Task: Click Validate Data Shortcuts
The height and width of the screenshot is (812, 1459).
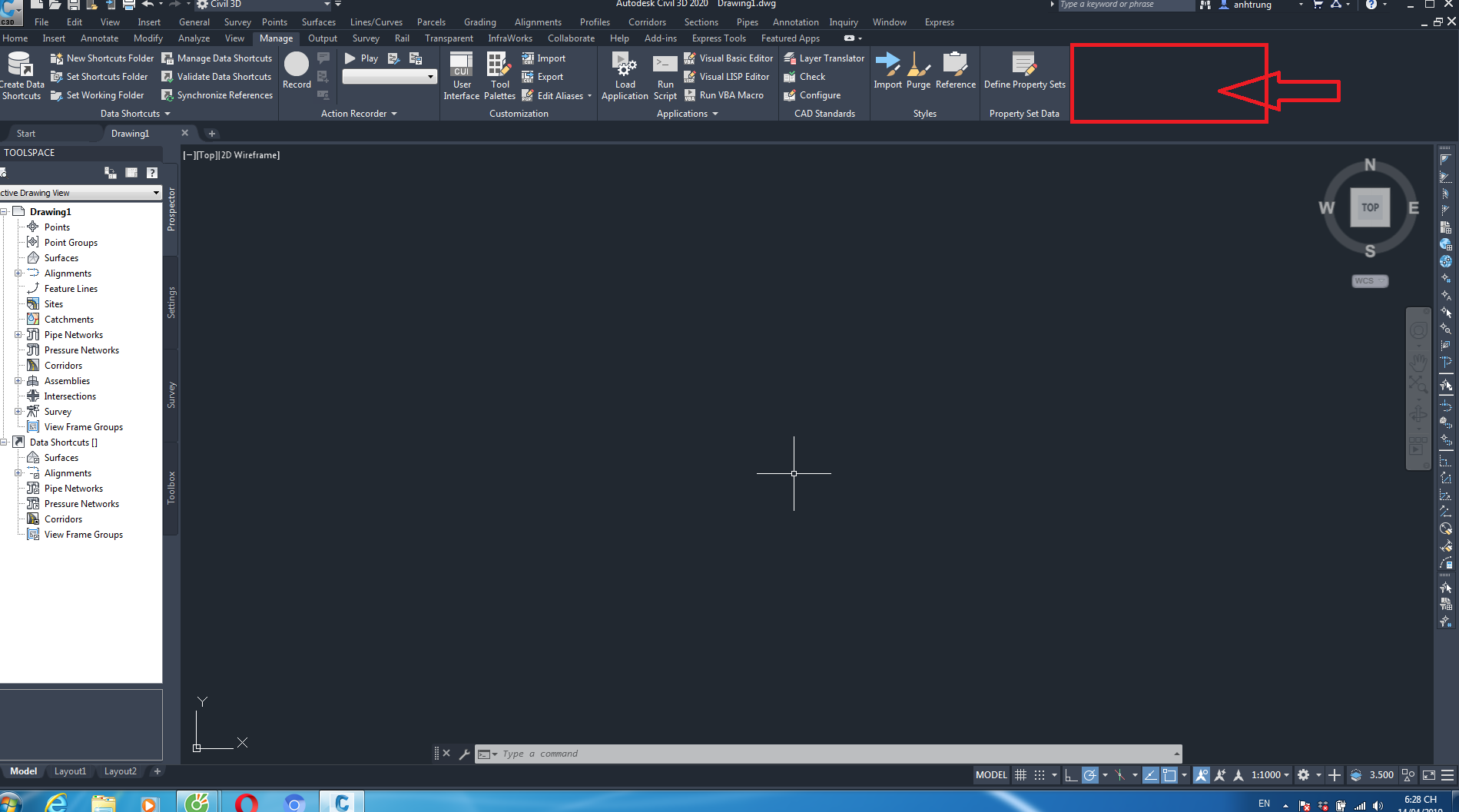Action: [x=217, y=76]
